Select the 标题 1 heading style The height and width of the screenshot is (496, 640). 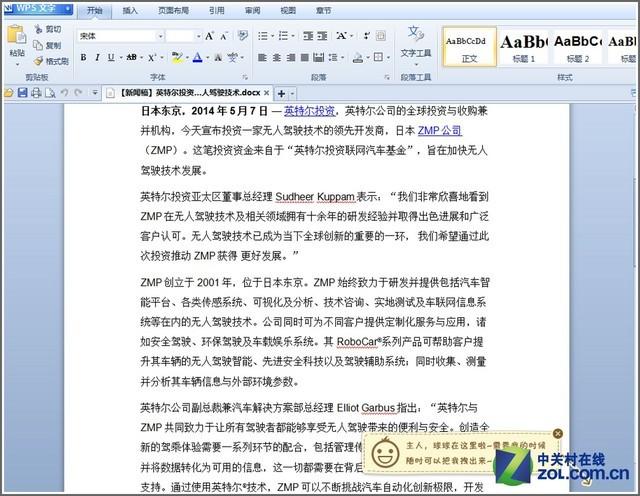(x=523, y=47)
